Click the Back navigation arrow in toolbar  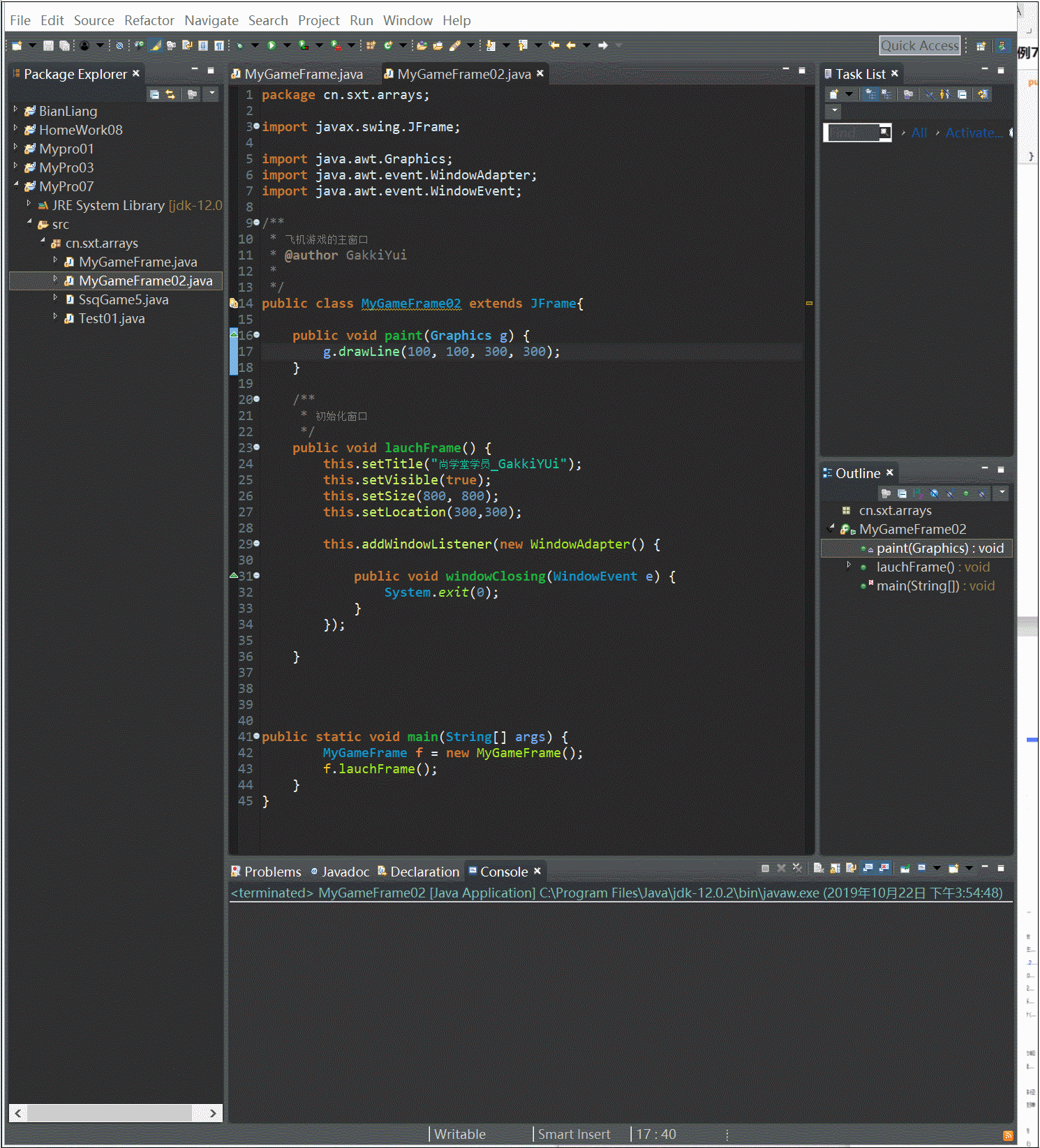coord(570,45)
